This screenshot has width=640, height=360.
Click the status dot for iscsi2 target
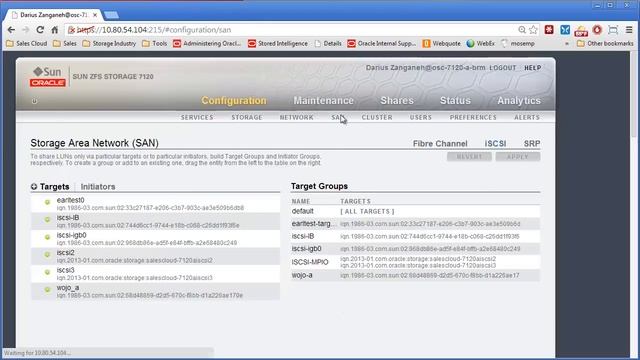(x=47, y=255)
